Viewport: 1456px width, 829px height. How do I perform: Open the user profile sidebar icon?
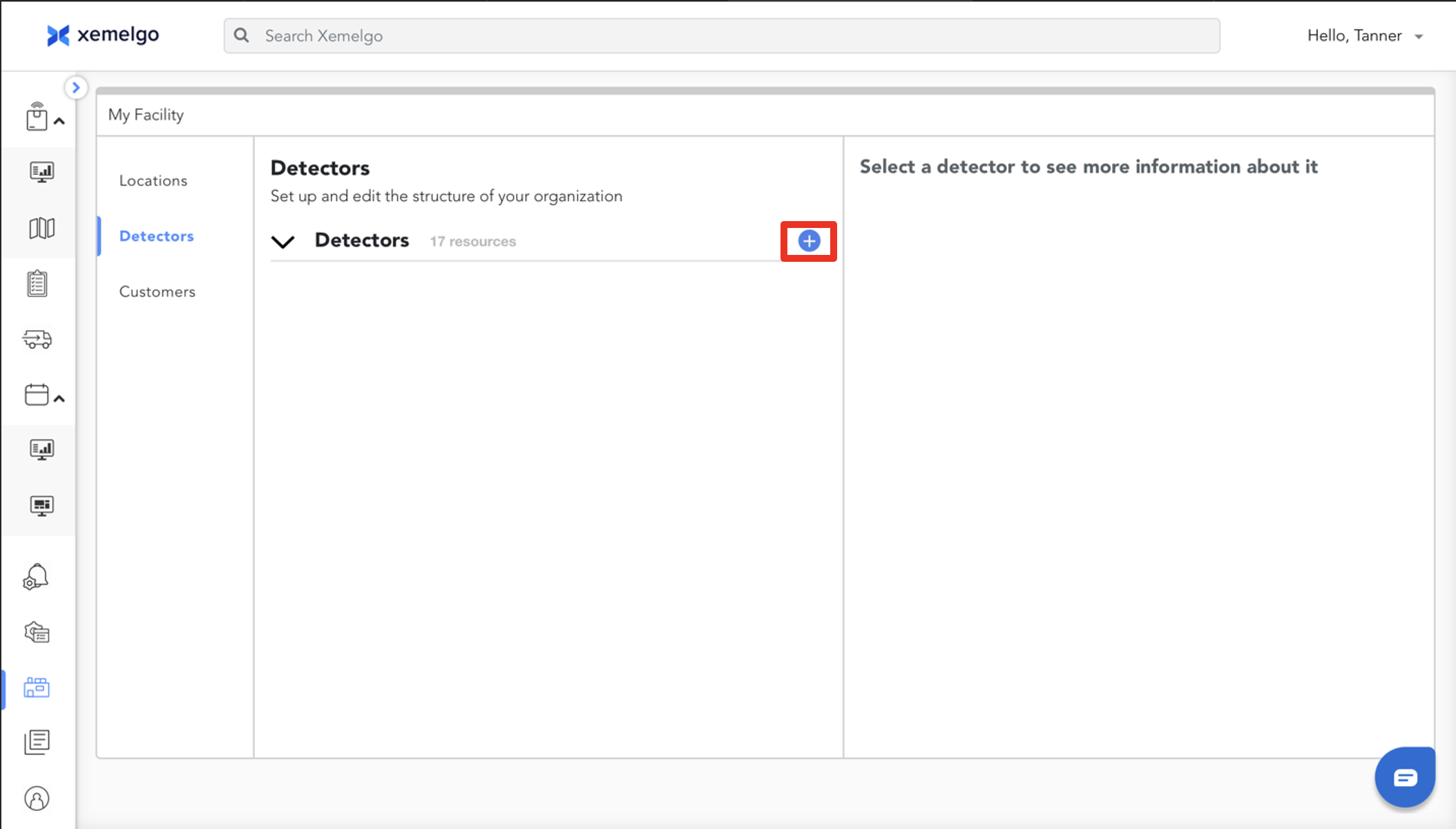point(37,799)
